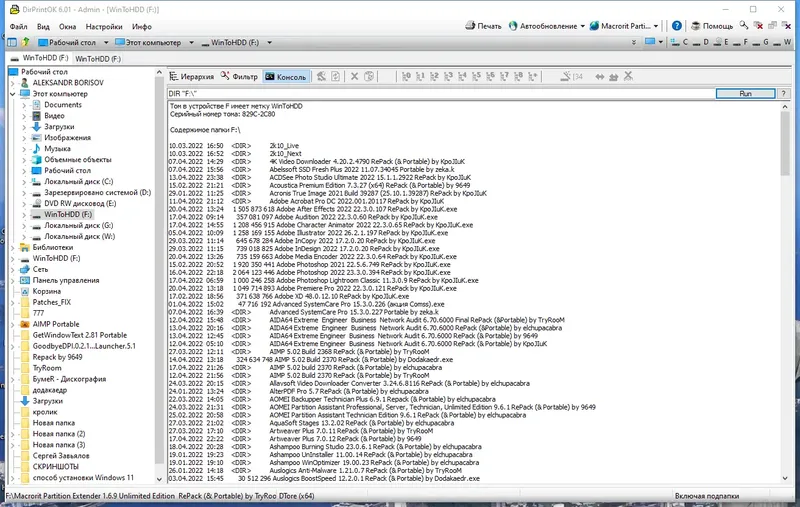
Task: Select Загрузки under Этот компьютер
Action: [59, 126]
